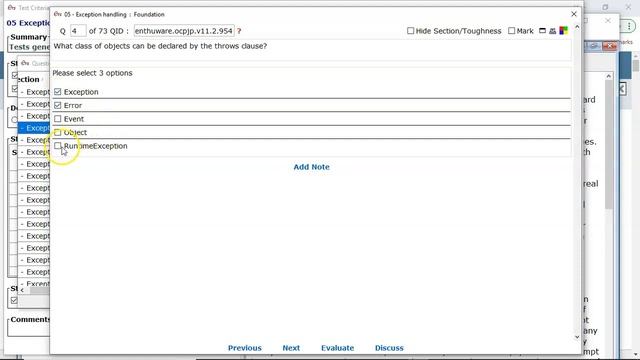640x360 pixels.
Task: Click the Comments label in Test Criteria window
Action: click(x=30, y=320)
